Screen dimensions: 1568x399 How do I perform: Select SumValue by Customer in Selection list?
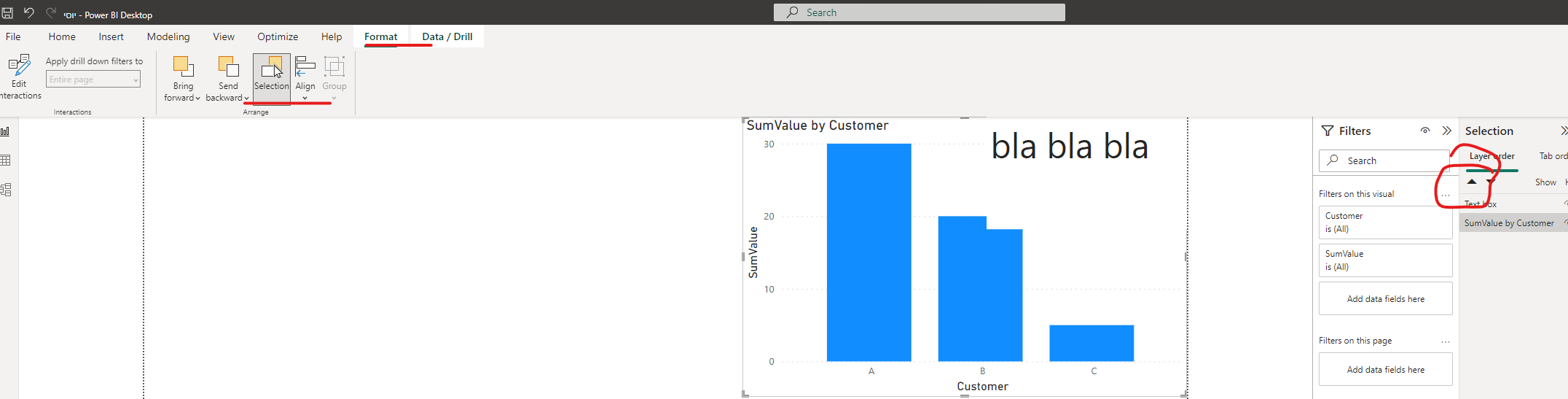(x=1513, y=223)
